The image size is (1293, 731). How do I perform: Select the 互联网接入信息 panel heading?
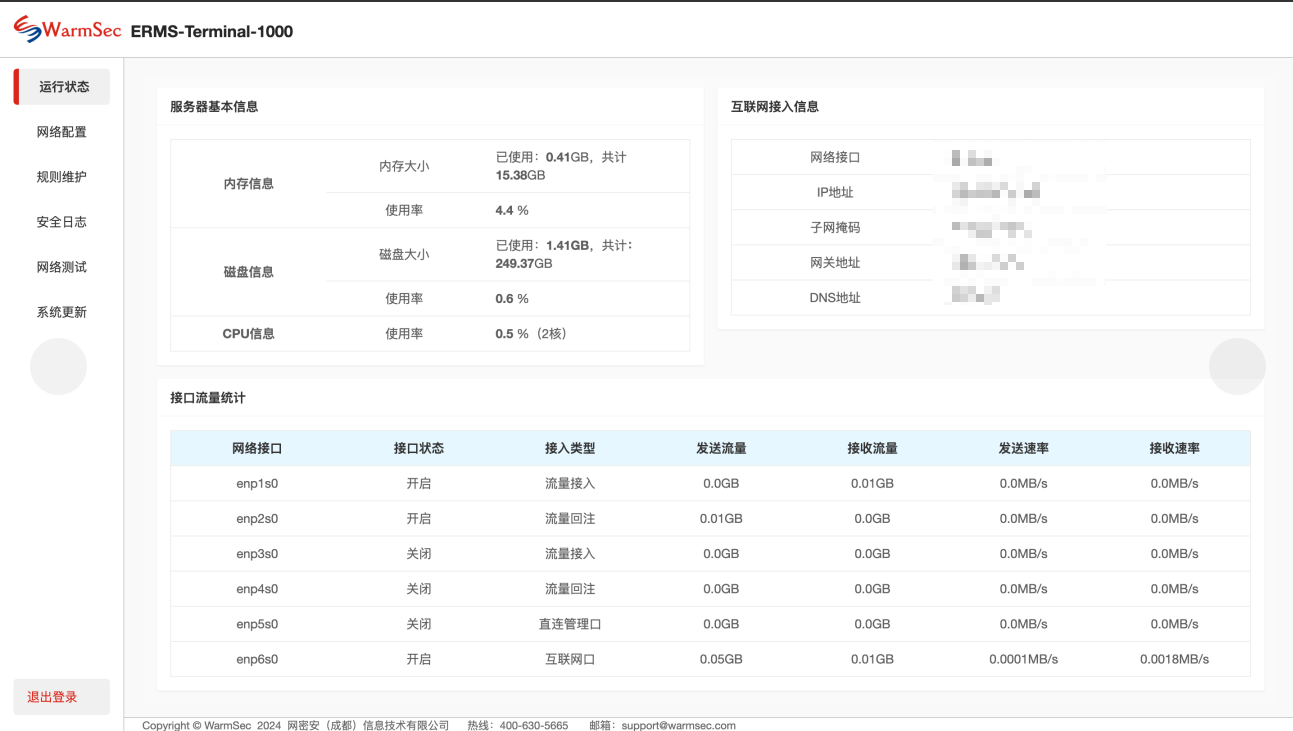(x=775, y=106)
